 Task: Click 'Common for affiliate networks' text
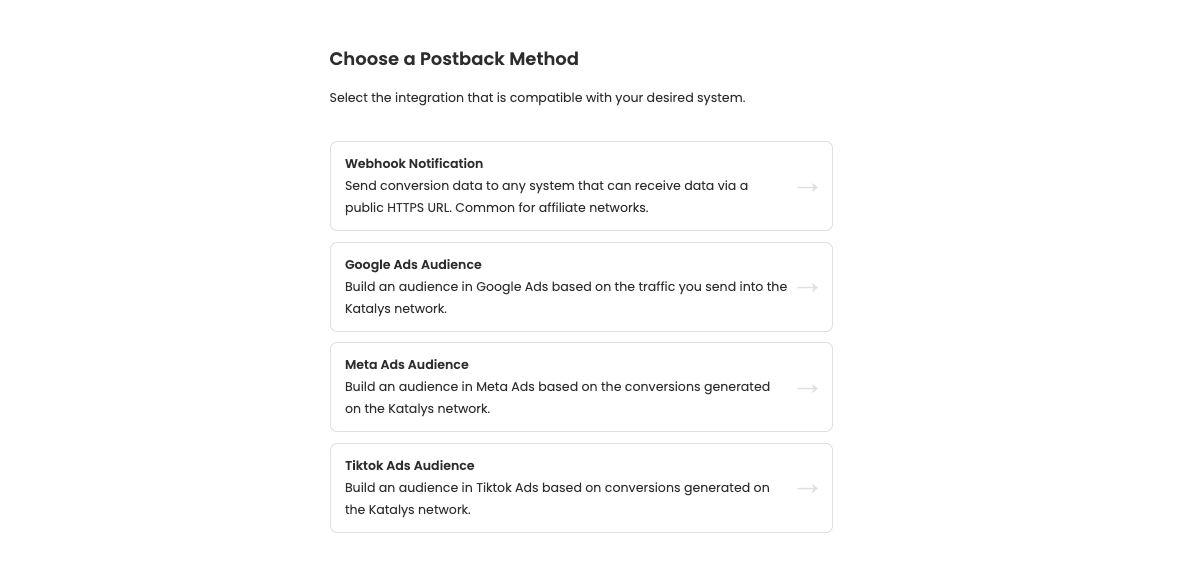point(551,208)
